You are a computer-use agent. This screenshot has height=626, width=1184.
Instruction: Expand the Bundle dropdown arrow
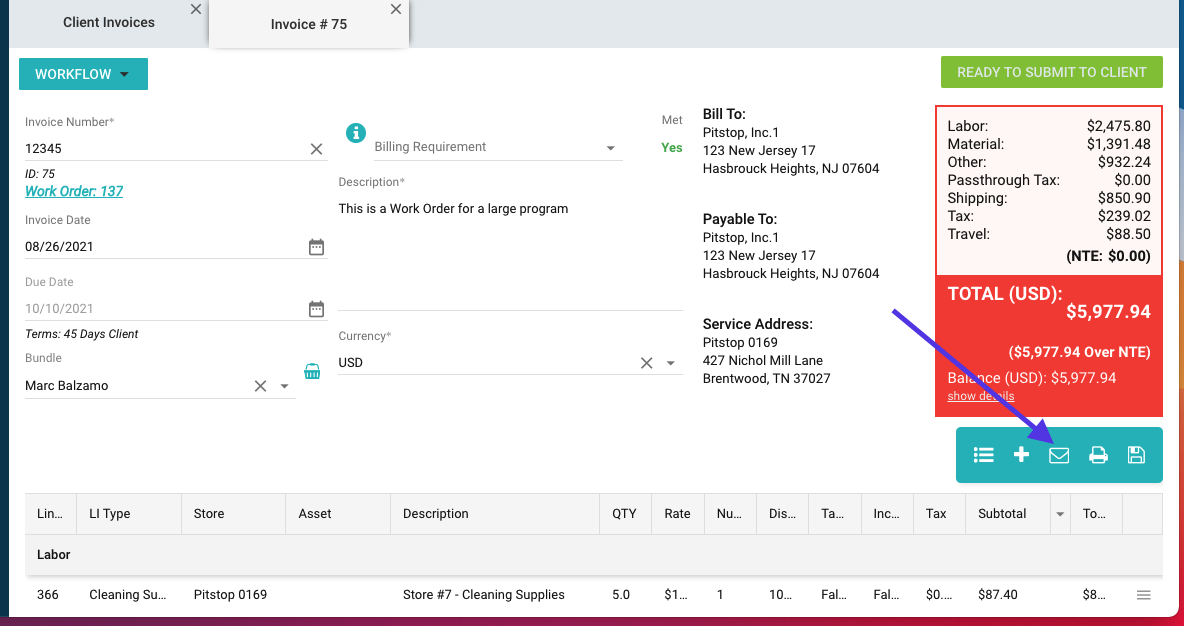(x=284, y=386)
